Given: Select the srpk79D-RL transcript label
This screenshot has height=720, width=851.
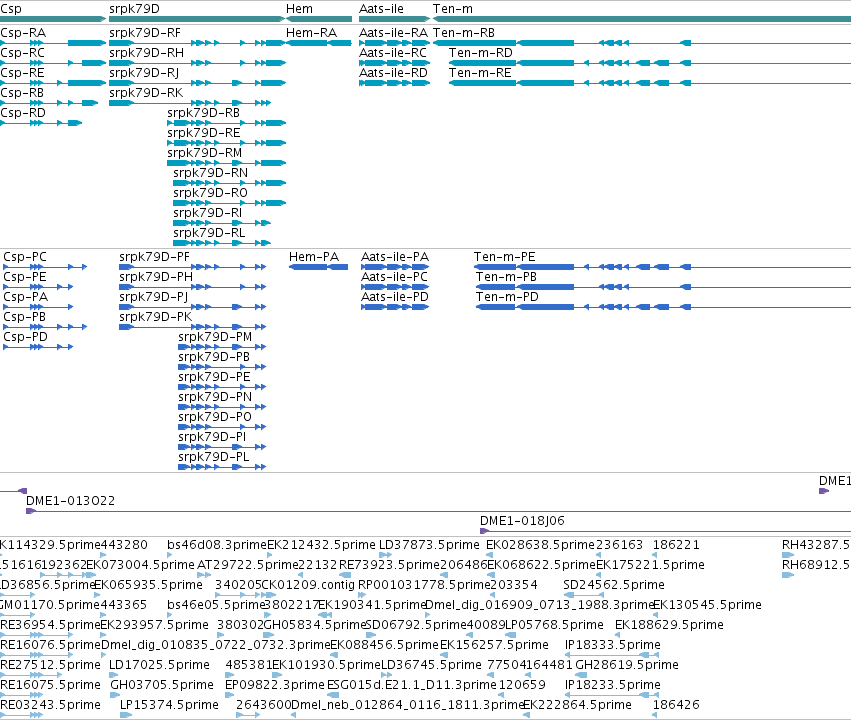Looking at the screenshot, I should 209,233.
